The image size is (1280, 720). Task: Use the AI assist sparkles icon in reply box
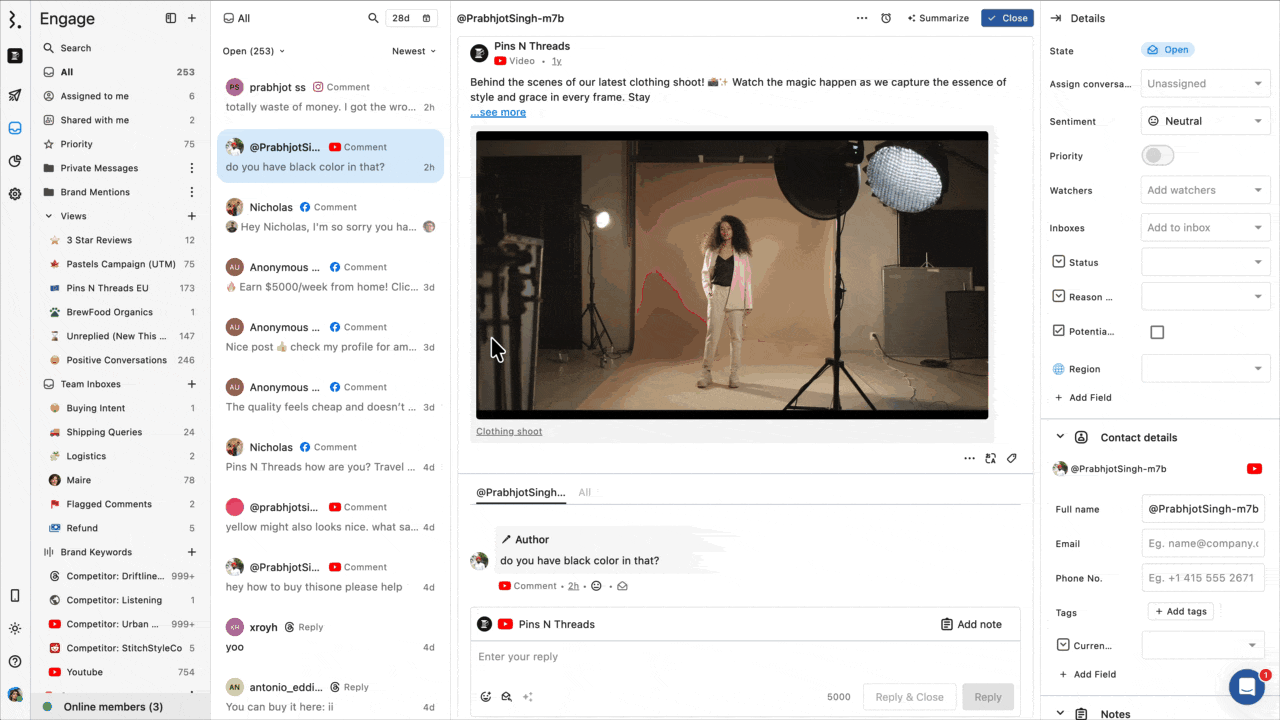tap(527, 697)
